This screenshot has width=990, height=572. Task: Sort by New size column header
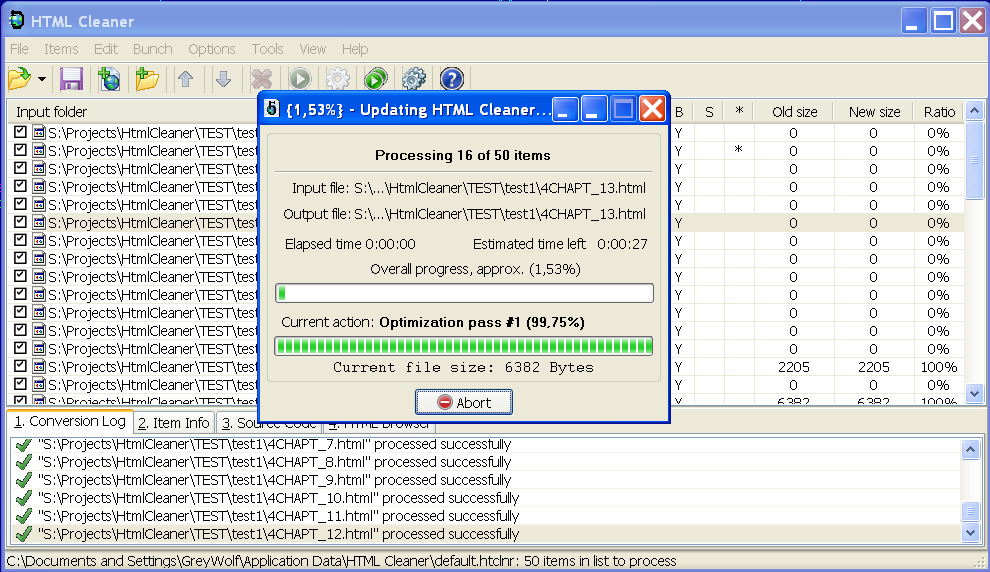(x=874, y=112)
